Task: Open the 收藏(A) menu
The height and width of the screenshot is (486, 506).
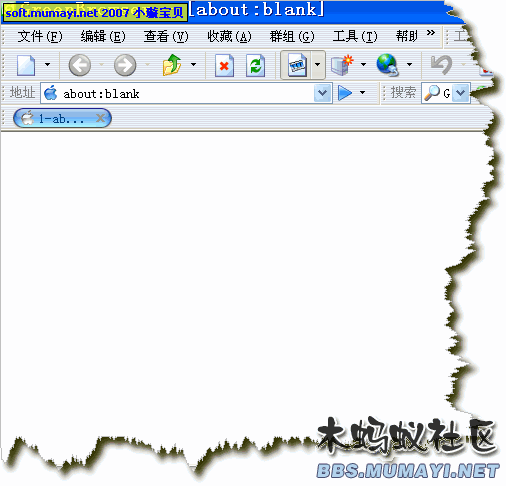Action: pos(229,36)
